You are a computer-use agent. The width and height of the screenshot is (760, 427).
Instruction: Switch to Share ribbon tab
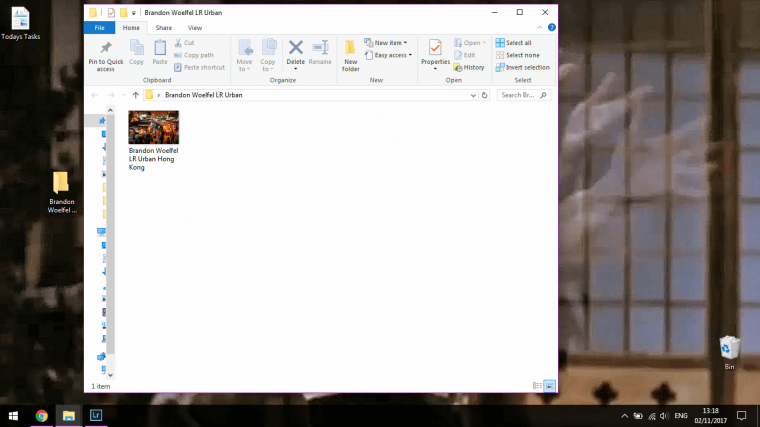163,28
